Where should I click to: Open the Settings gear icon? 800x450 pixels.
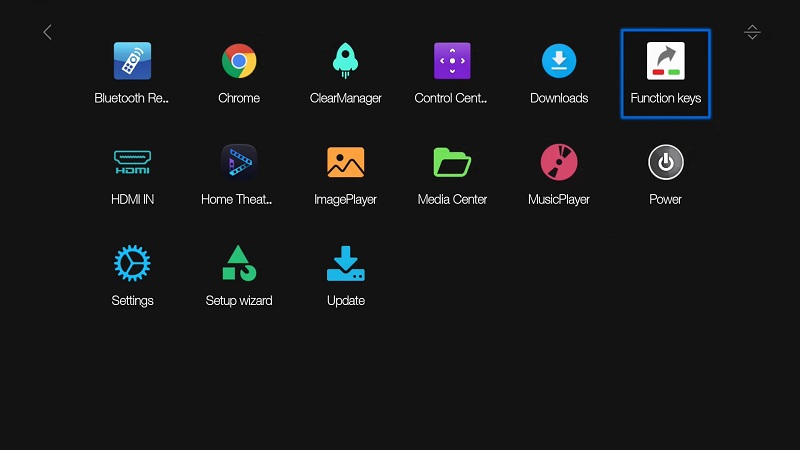click(132, 263)
